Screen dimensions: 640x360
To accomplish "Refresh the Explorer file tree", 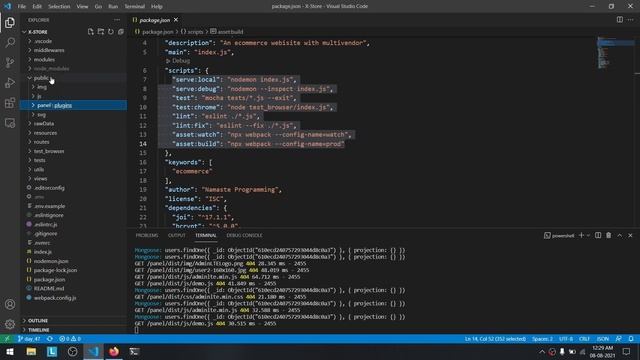I will (111, 31).
